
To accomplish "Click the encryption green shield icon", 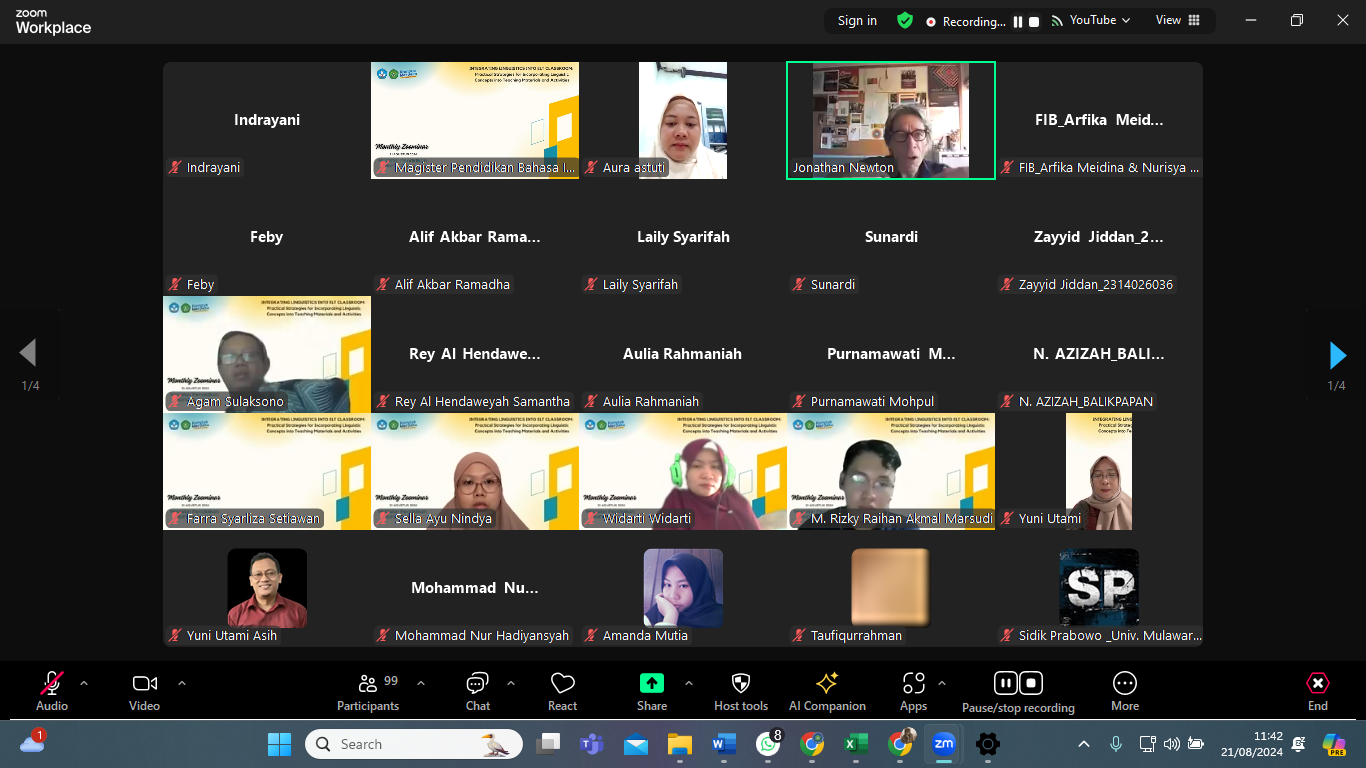I will pos(905,21).
